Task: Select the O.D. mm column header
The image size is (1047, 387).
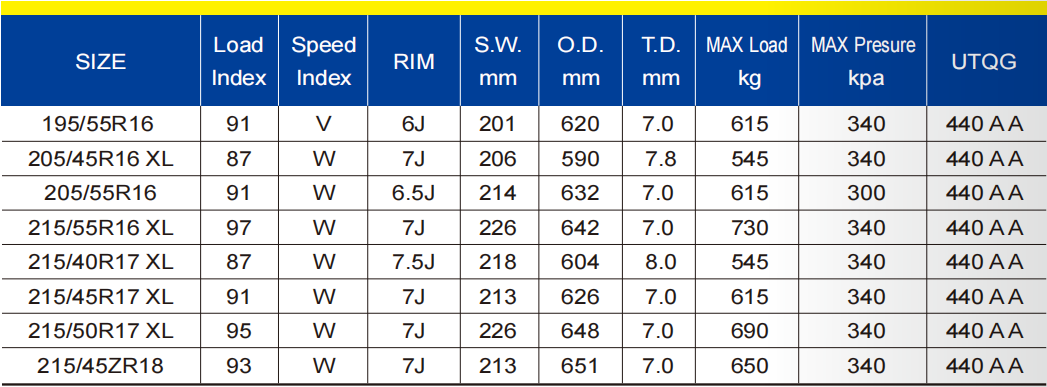Action: pyautogui.click(x=580, y=61)
